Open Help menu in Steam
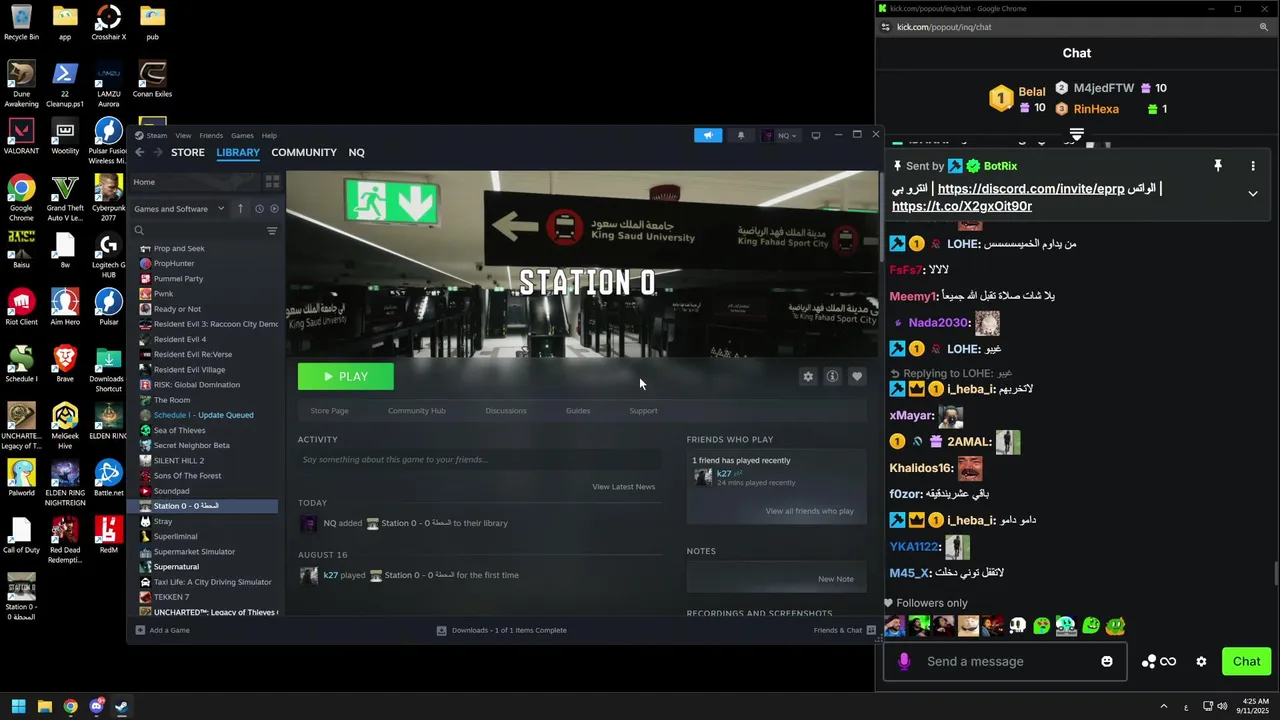The width and height of the screenshot is (1280, 720). 269,135
